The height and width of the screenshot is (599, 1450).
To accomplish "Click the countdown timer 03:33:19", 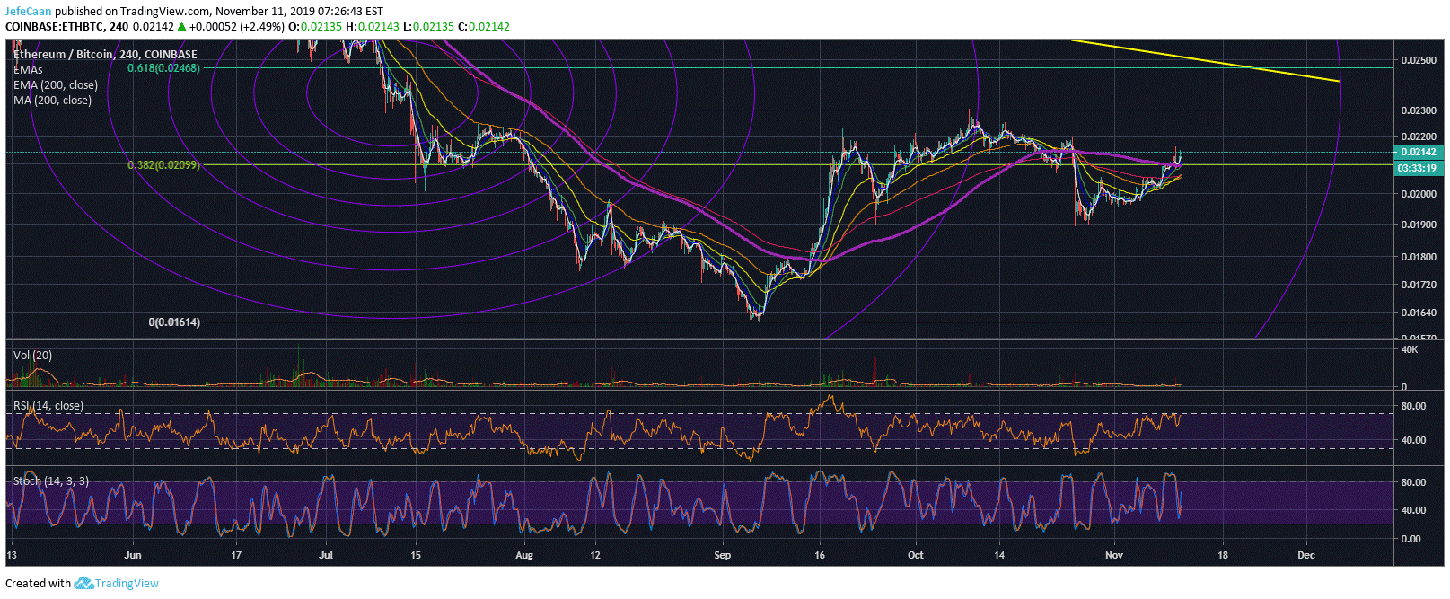I will (1420, 169).
